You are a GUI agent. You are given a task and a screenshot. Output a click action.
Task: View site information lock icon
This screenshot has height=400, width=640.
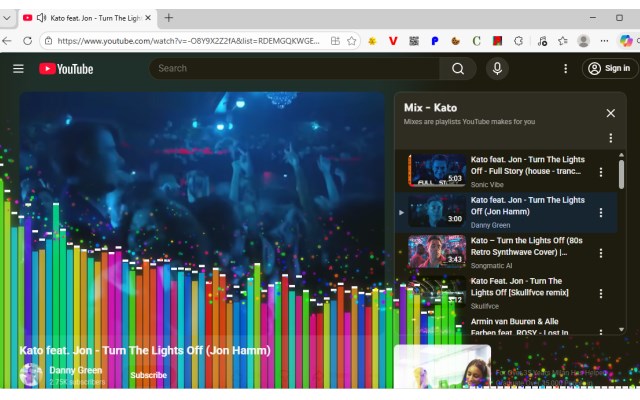click(49, 41)
